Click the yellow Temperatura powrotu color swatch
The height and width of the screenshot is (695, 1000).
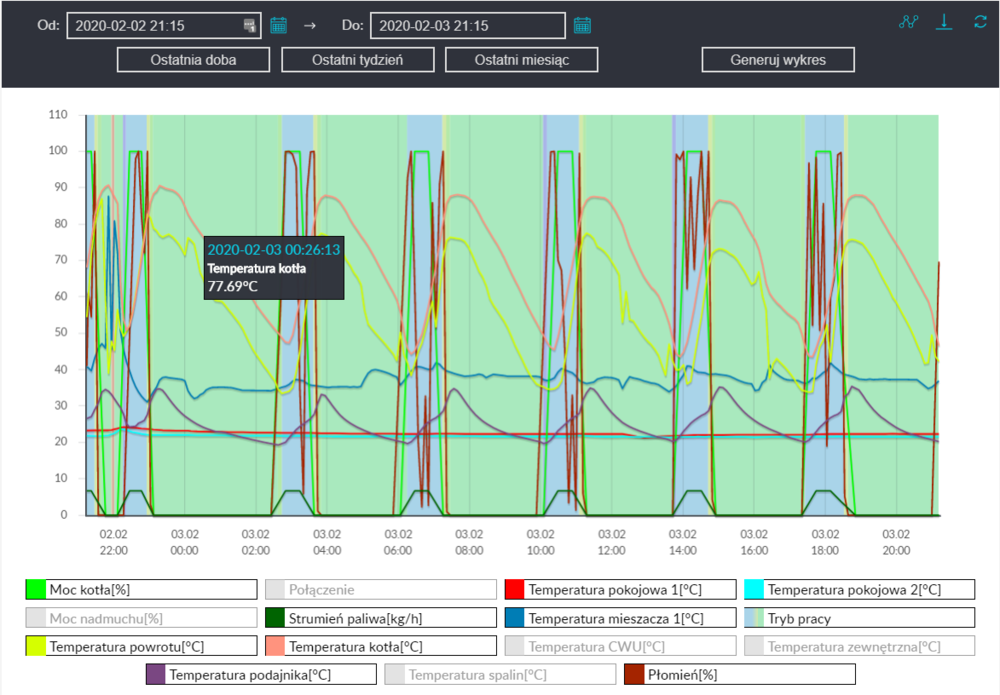(x=36, y=647)
